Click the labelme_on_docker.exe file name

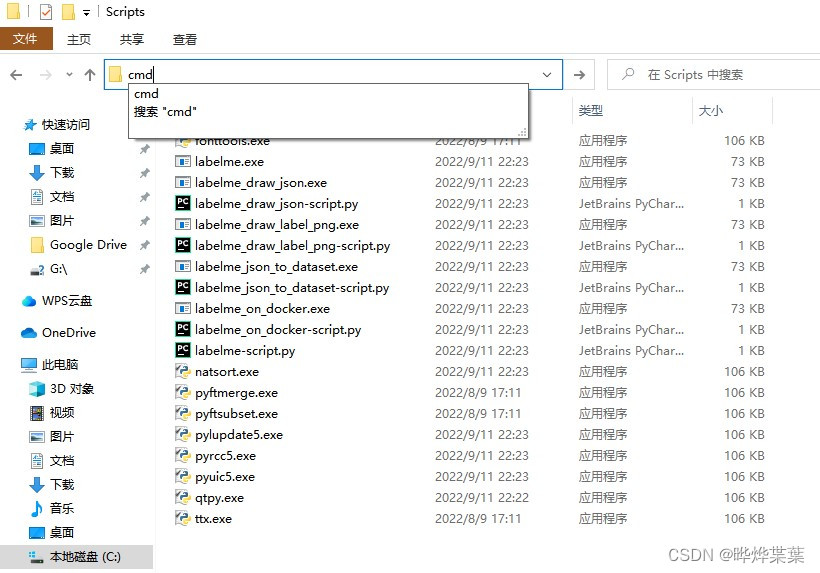tap(262, 309)
